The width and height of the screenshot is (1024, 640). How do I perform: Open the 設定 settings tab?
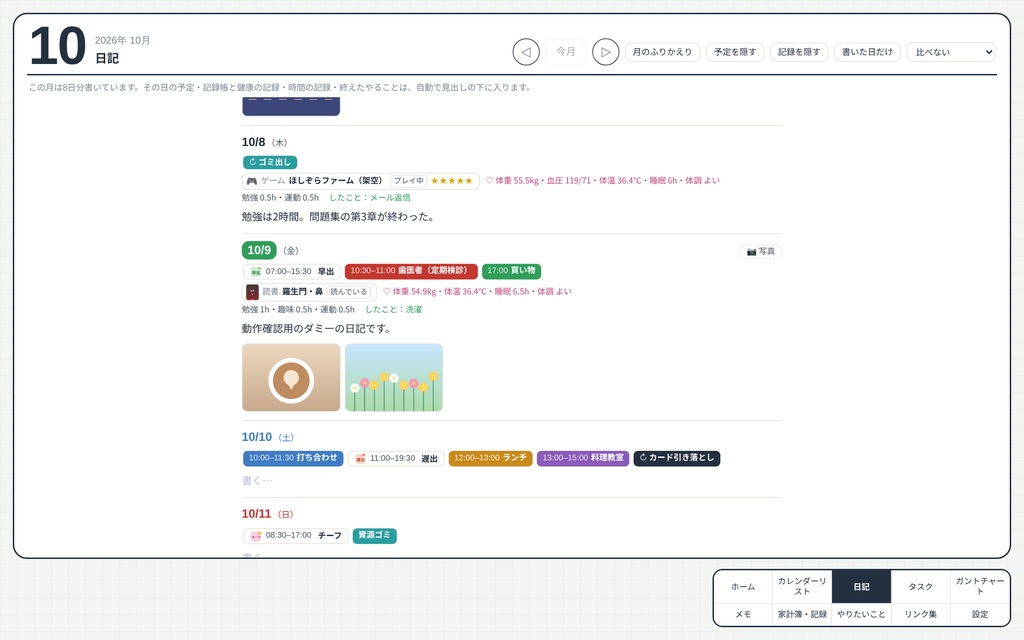pyautogui.click(x=980, y=615)
